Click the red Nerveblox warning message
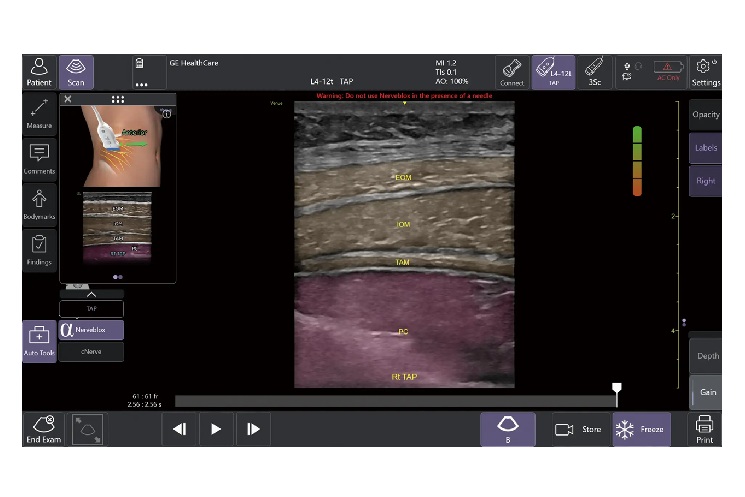This screenshot has height=497, width=745. click(404, 96)
